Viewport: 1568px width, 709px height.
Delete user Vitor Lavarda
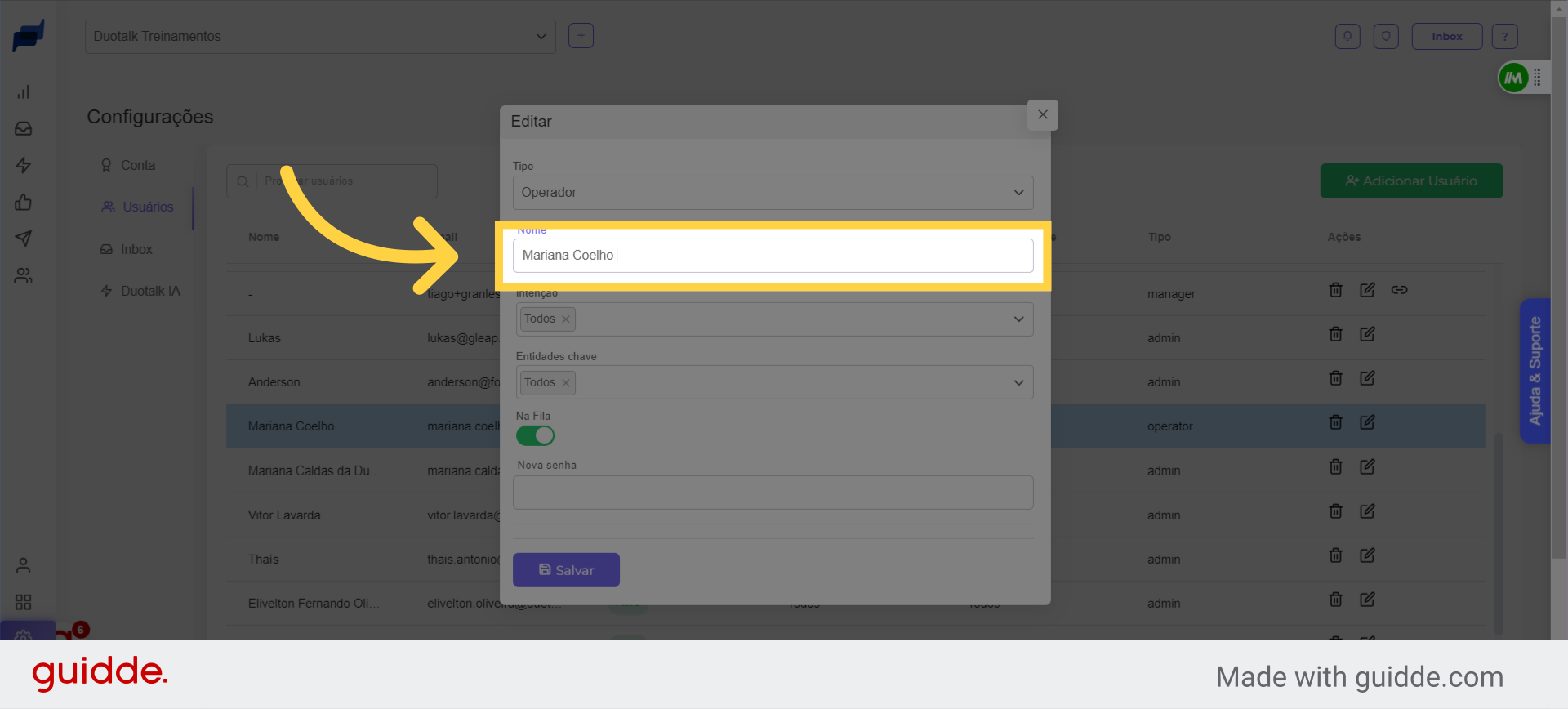[1336, 511]
